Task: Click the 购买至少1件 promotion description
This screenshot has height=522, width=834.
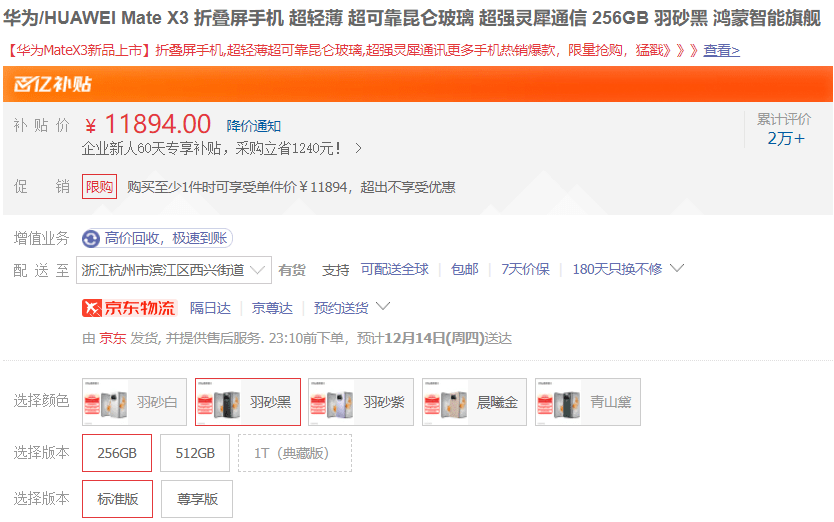Action: click(x=291, y=187)
